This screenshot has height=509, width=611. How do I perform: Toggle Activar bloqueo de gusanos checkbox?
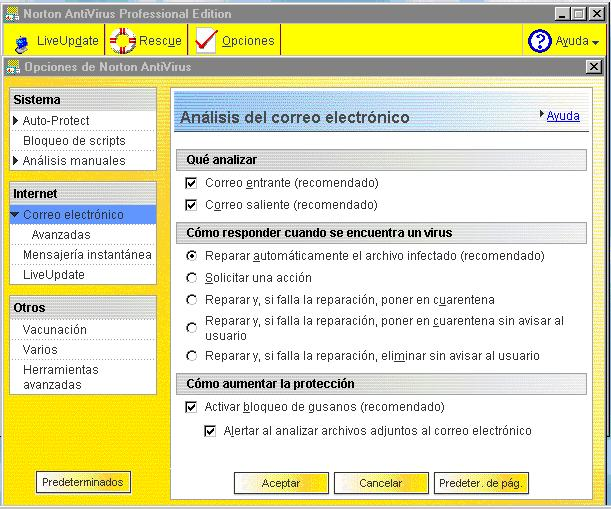191,407
